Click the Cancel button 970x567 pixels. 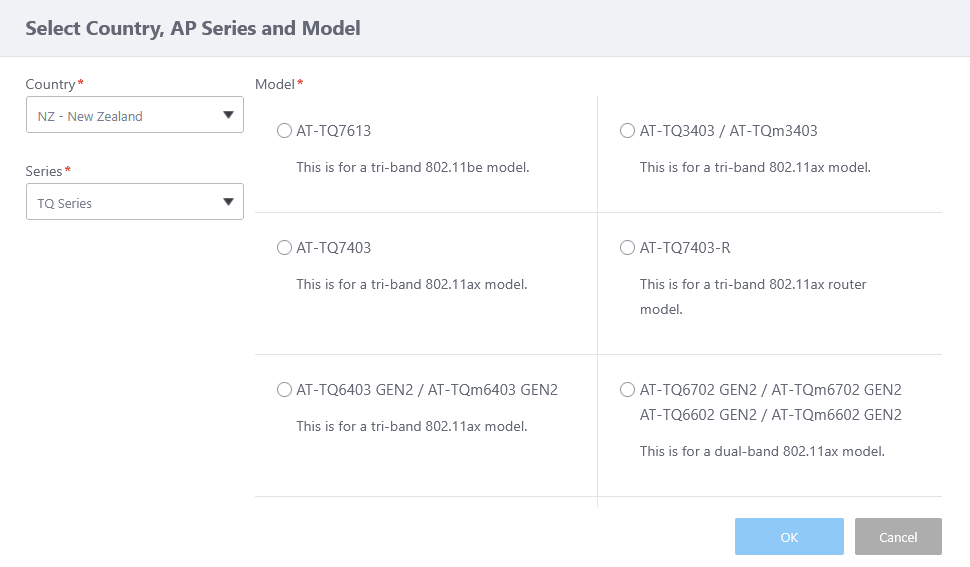pyautogui.click(x=897, y=537)
